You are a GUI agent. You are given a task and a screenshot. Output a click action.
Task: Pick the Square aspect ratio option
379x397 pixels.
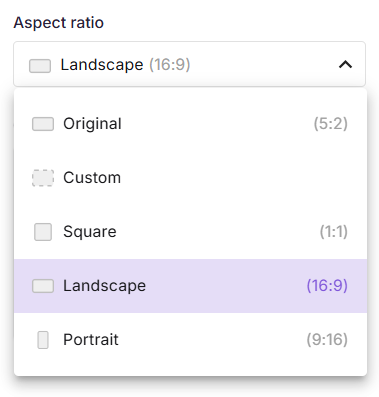click(x=190, y=232)
